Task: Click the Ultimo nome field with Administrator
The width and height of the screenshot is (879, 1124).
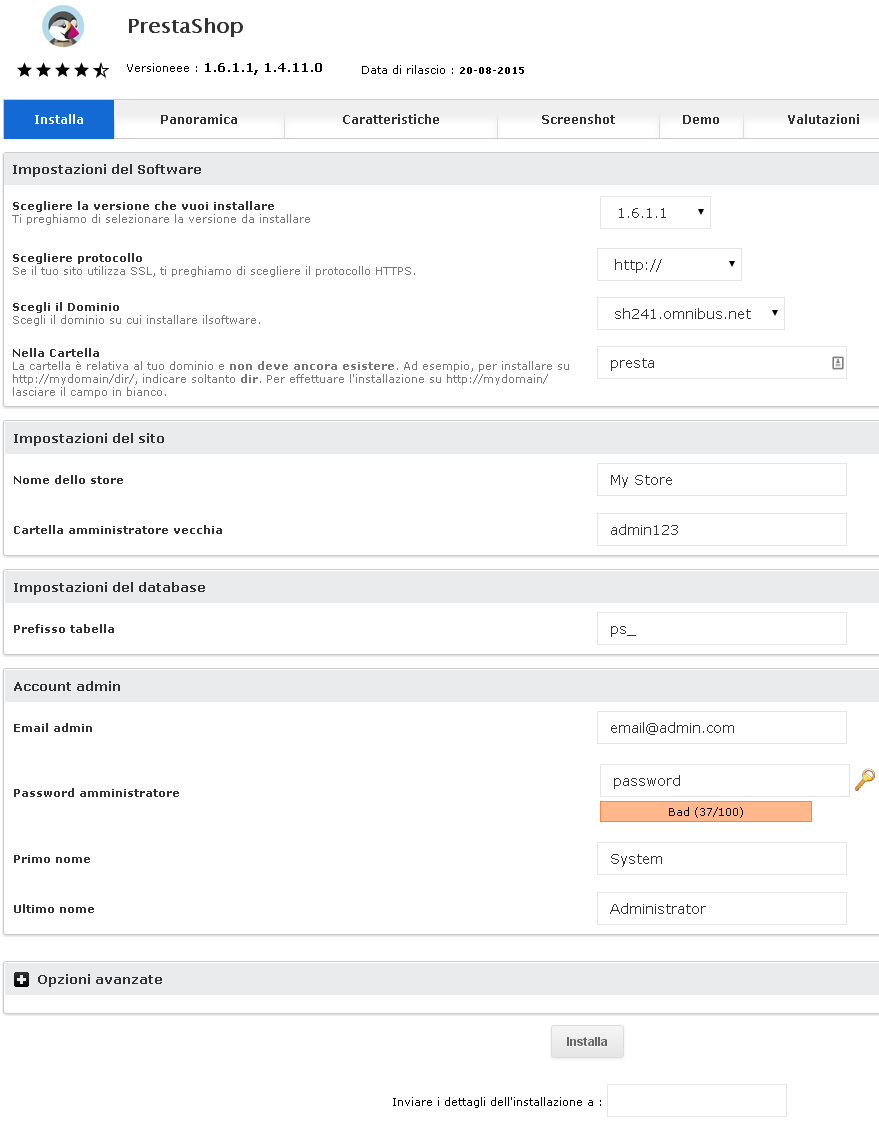Action: (721, 909)
